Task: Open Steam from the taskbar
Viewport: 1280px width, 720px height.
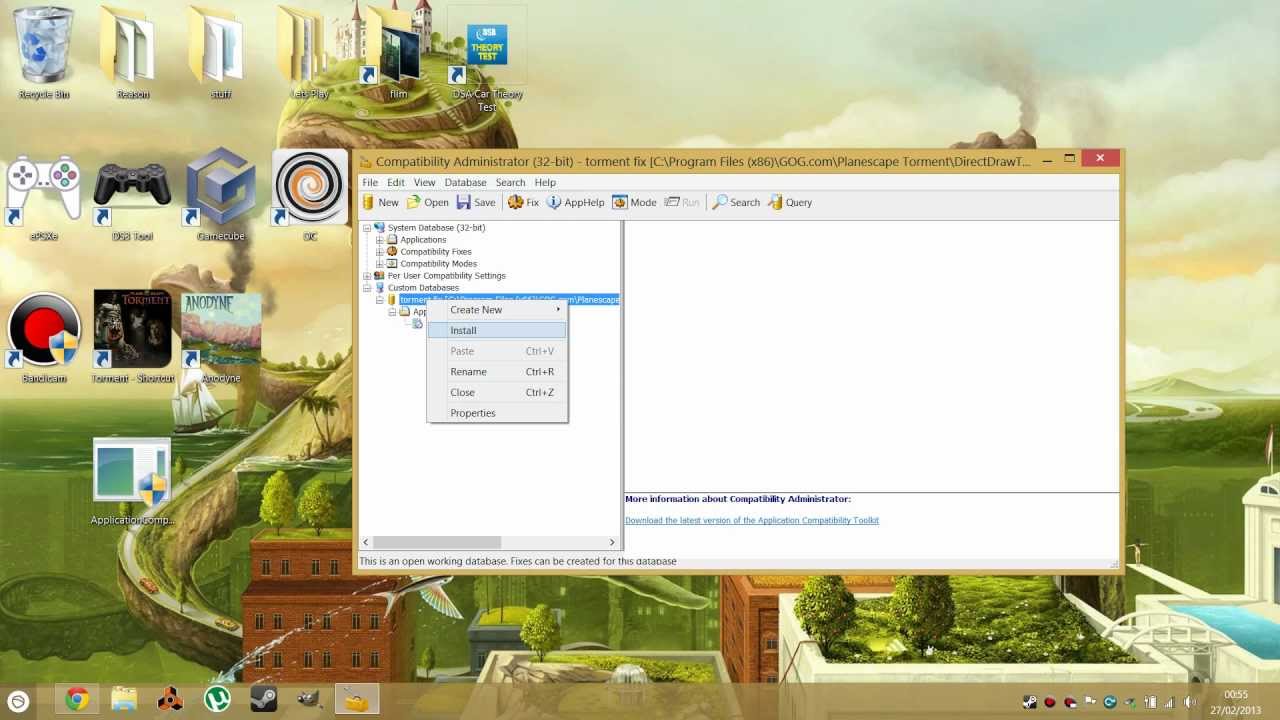Action: (264, 700)
